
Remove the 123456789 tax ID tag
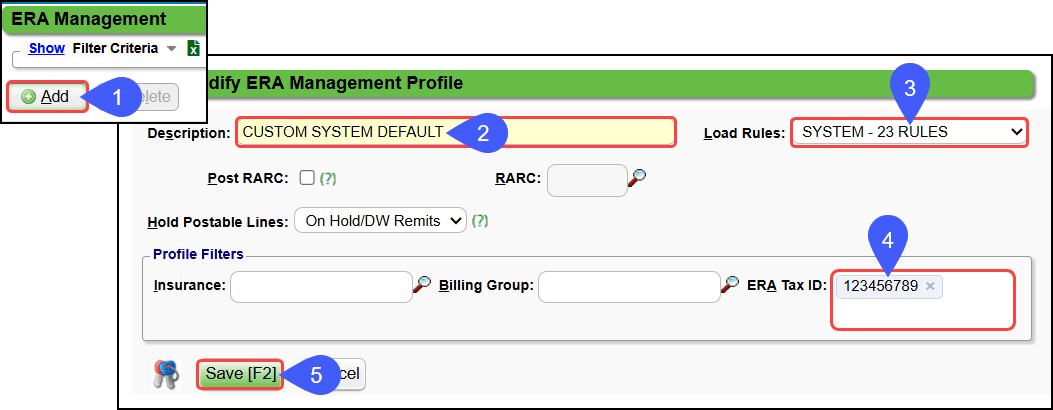point(930,287)
